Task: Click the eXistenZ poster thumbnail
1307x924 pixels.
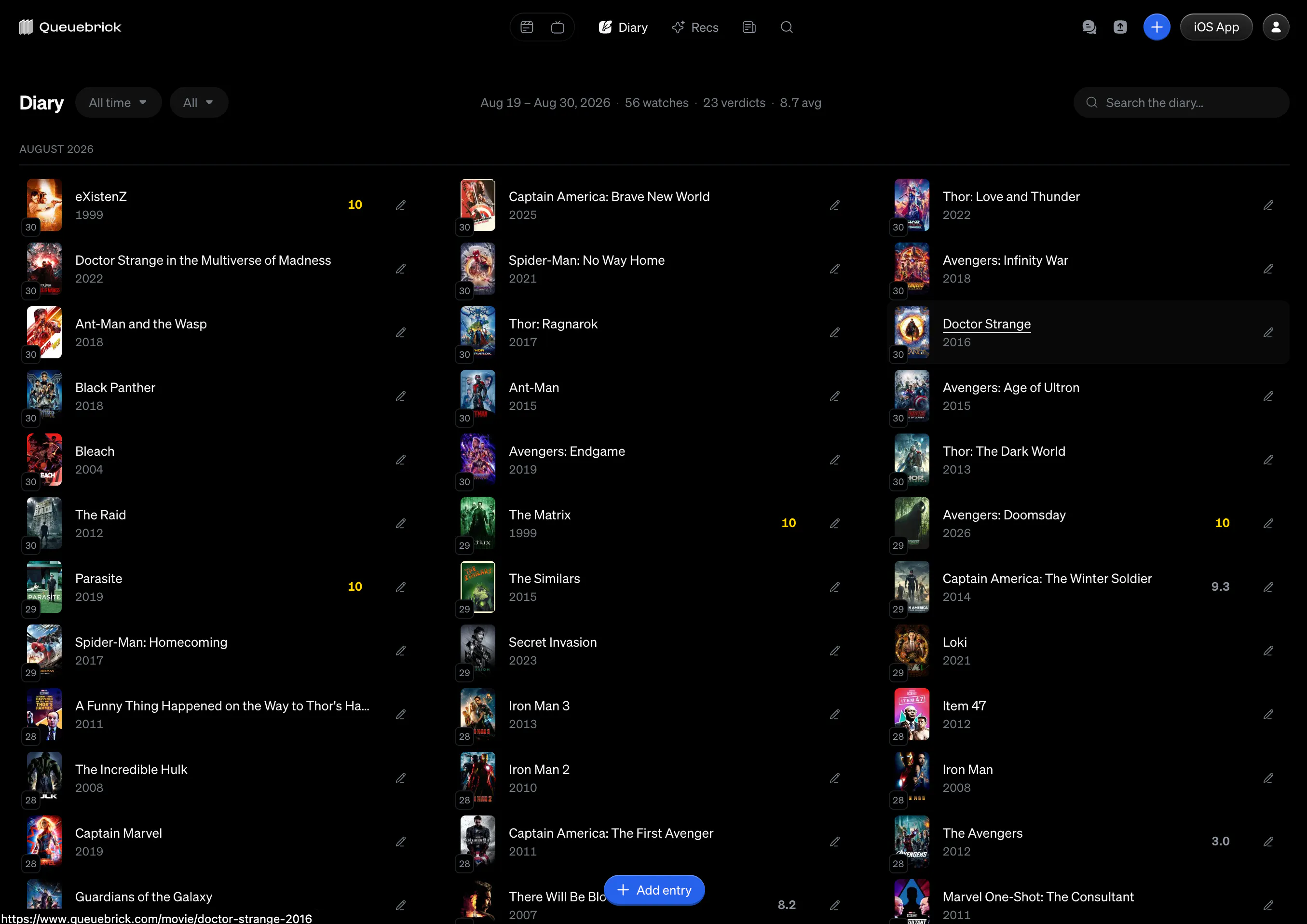Action: [44, 205]
